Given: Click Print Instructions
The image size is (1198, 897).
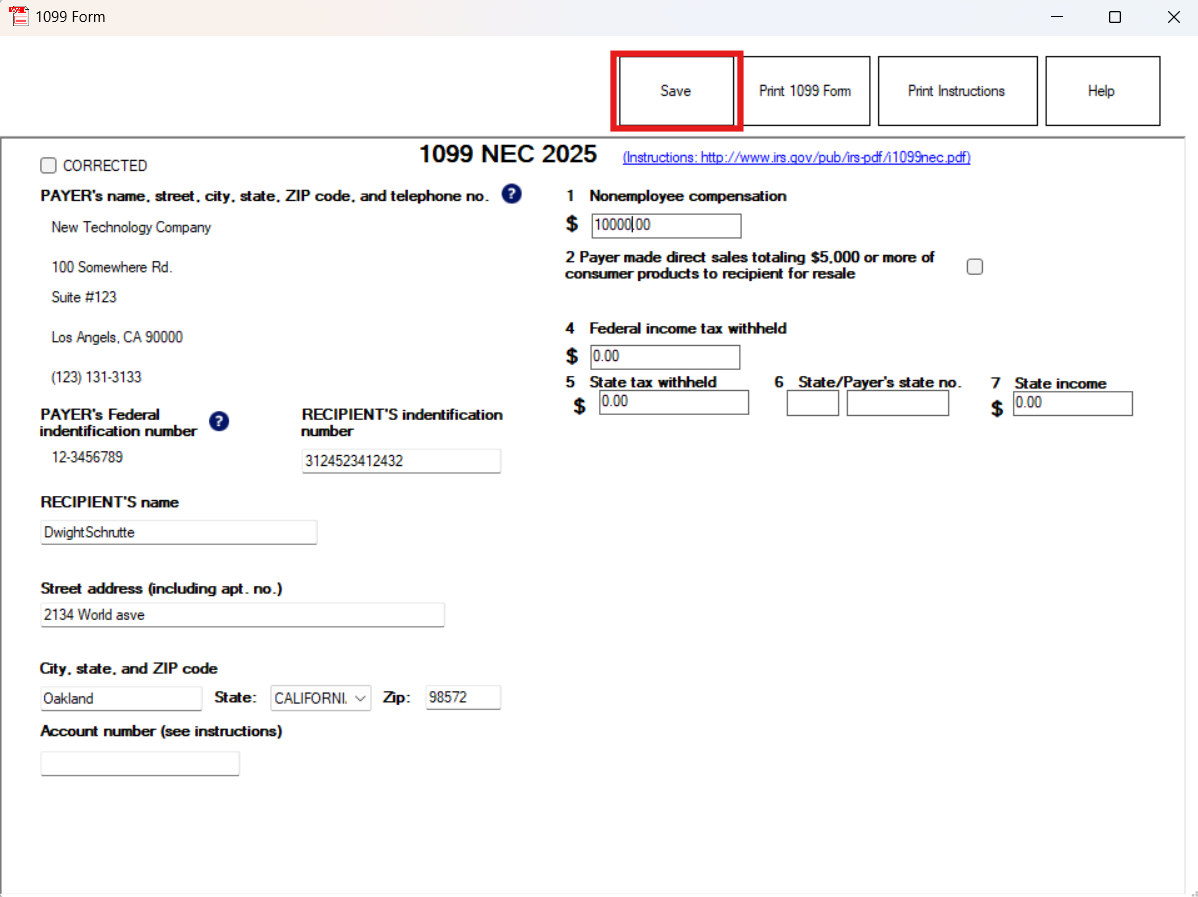Looking at the screenshot, I should [956, 90].
